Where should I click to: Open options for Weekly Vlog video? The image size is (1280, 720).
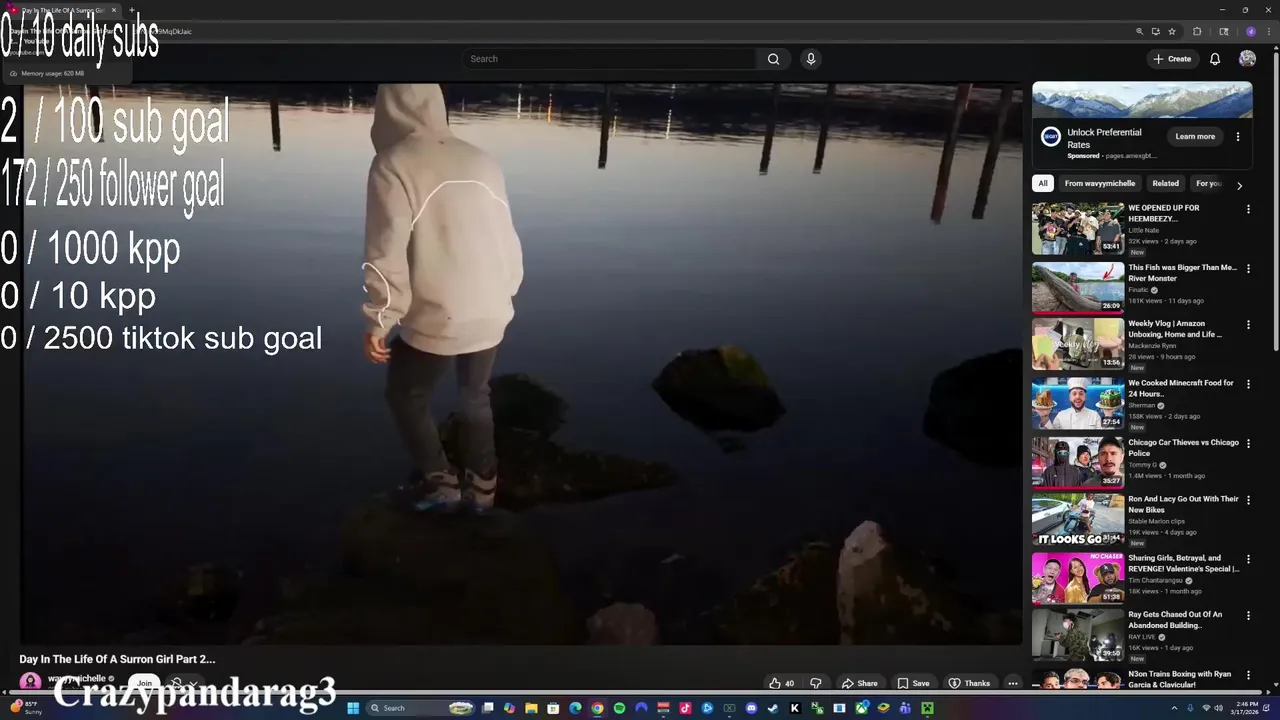coord(1248,325)
